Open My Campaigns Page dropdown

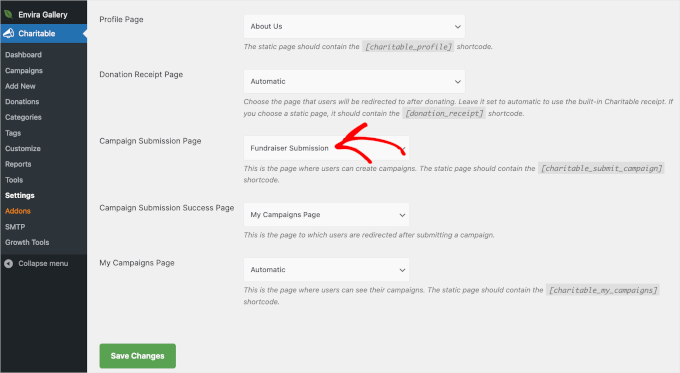[326, 270]
